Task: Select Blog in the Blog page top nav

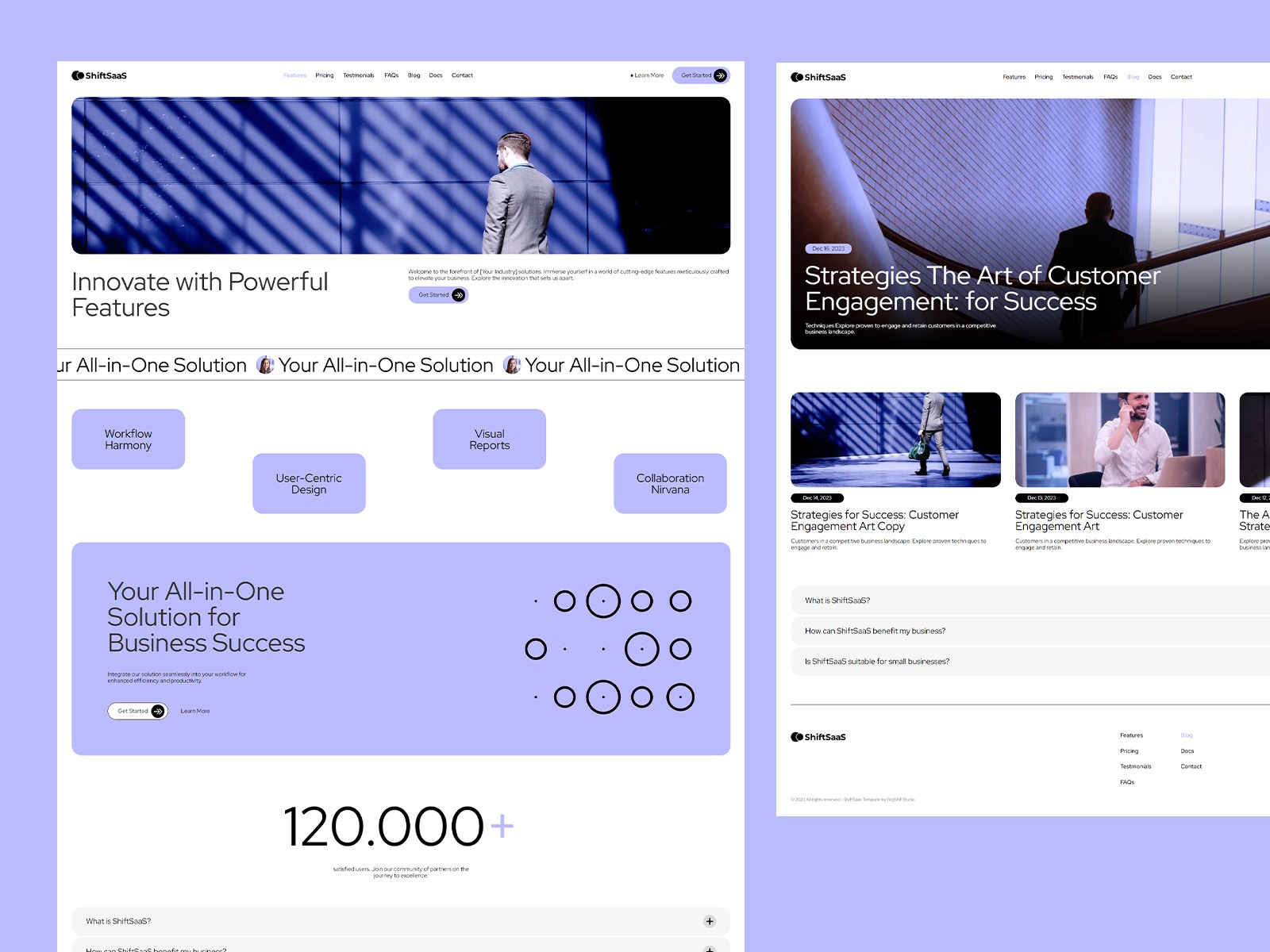Action: coord(1133,77)
